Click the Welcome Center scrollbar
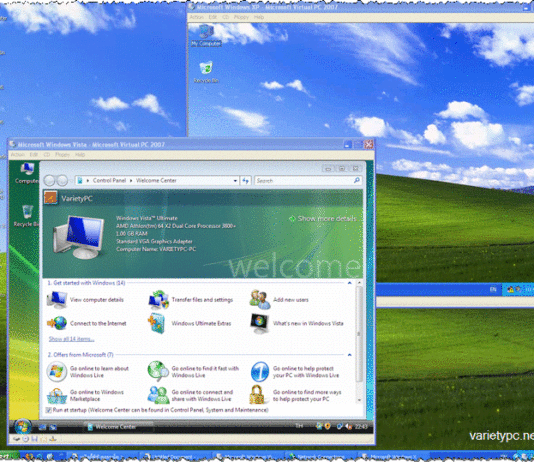534x462 pixels. (359, 341)
